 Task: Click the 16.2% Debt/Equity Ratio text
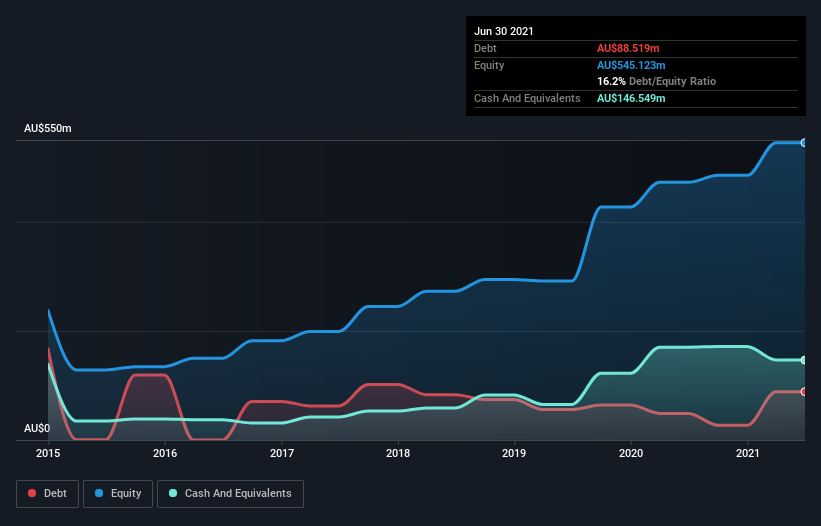click(657, 81)
